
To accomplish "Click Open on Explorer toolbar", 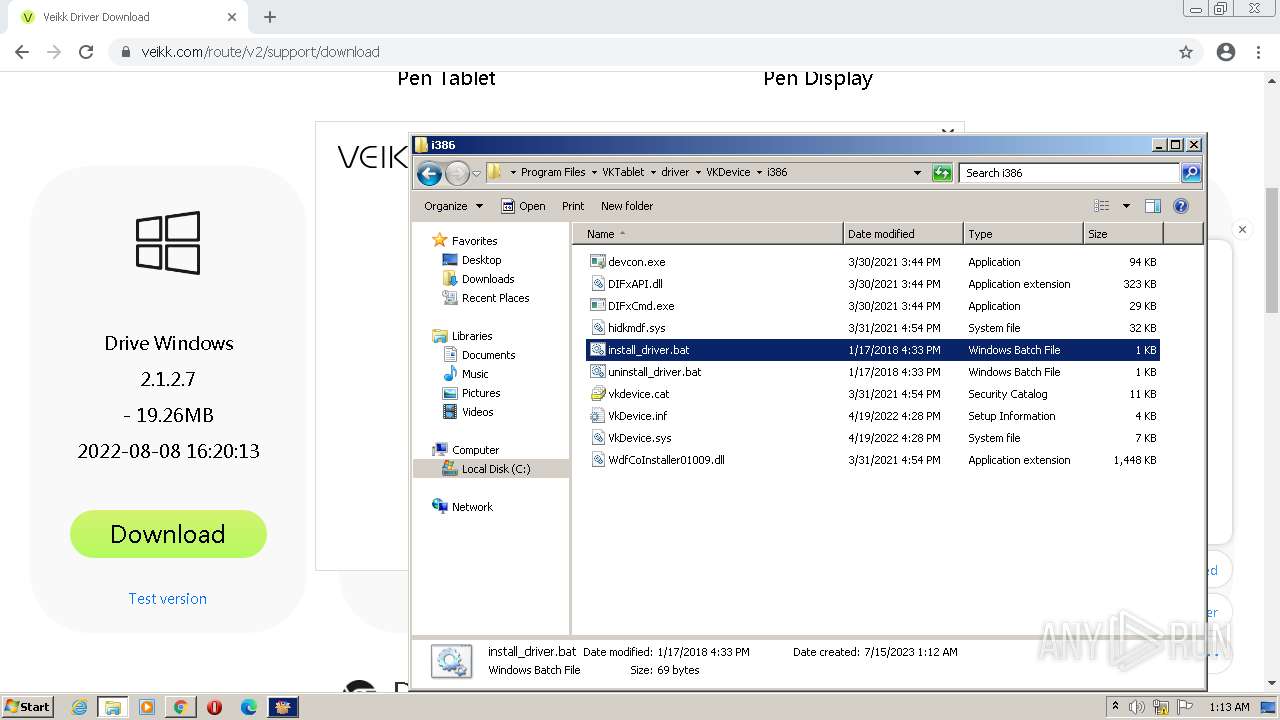I will [523, 206].
